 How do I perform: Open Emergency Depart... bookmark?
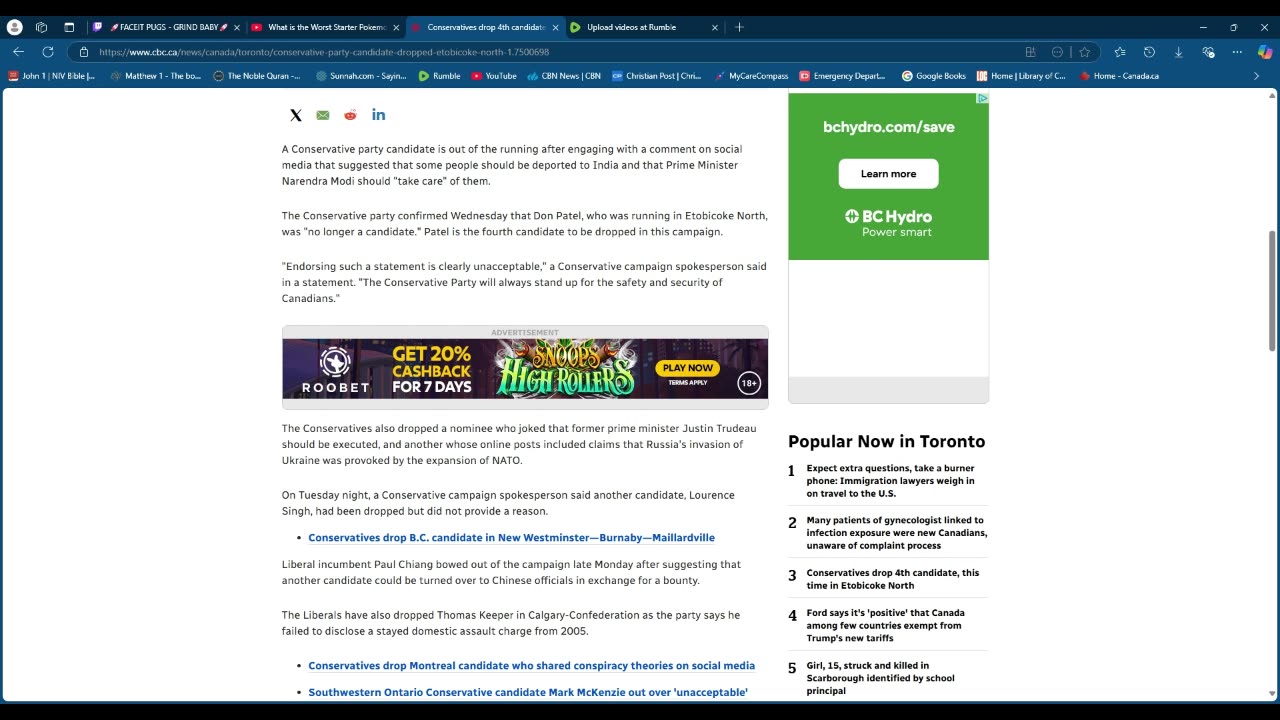coord(841,76)
